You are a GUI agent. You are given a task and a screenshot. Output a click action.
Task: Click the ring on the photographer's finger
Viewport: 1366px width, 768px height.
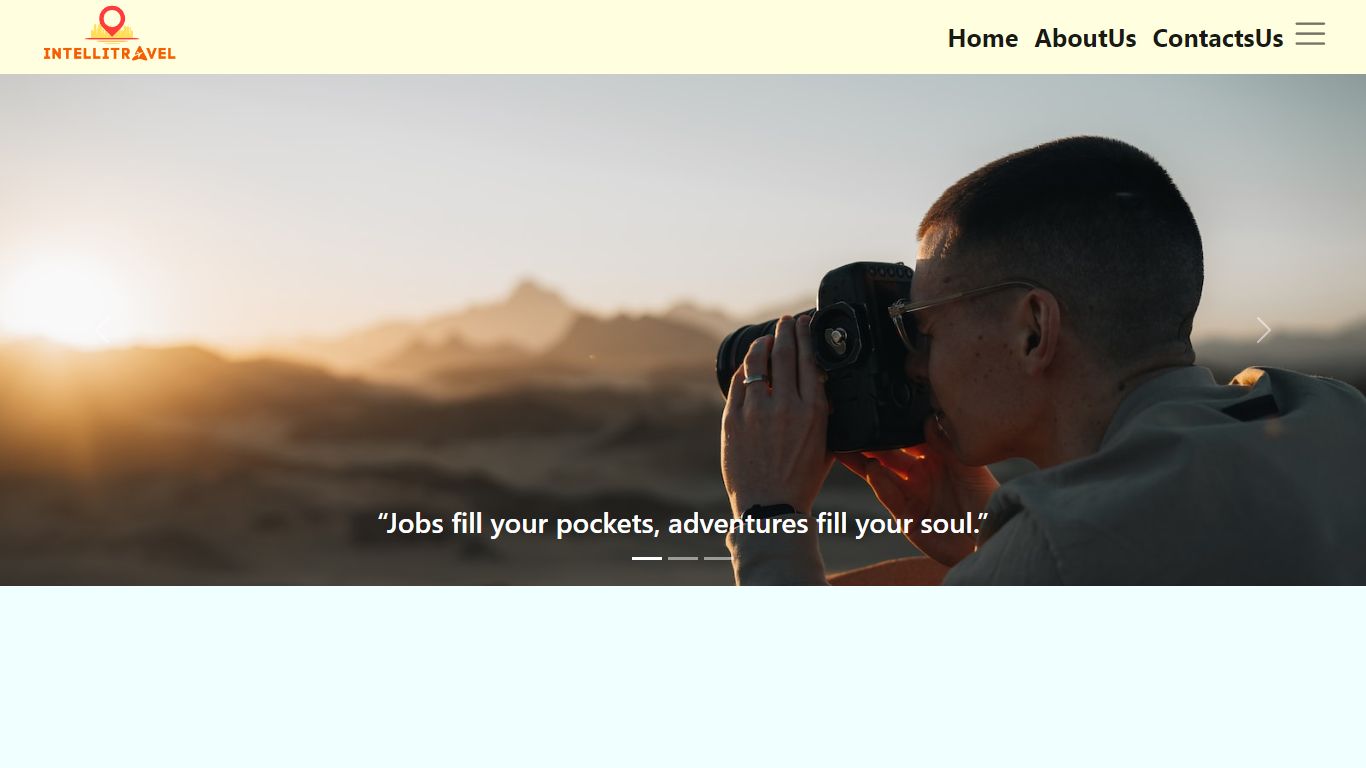pos(755,378)
